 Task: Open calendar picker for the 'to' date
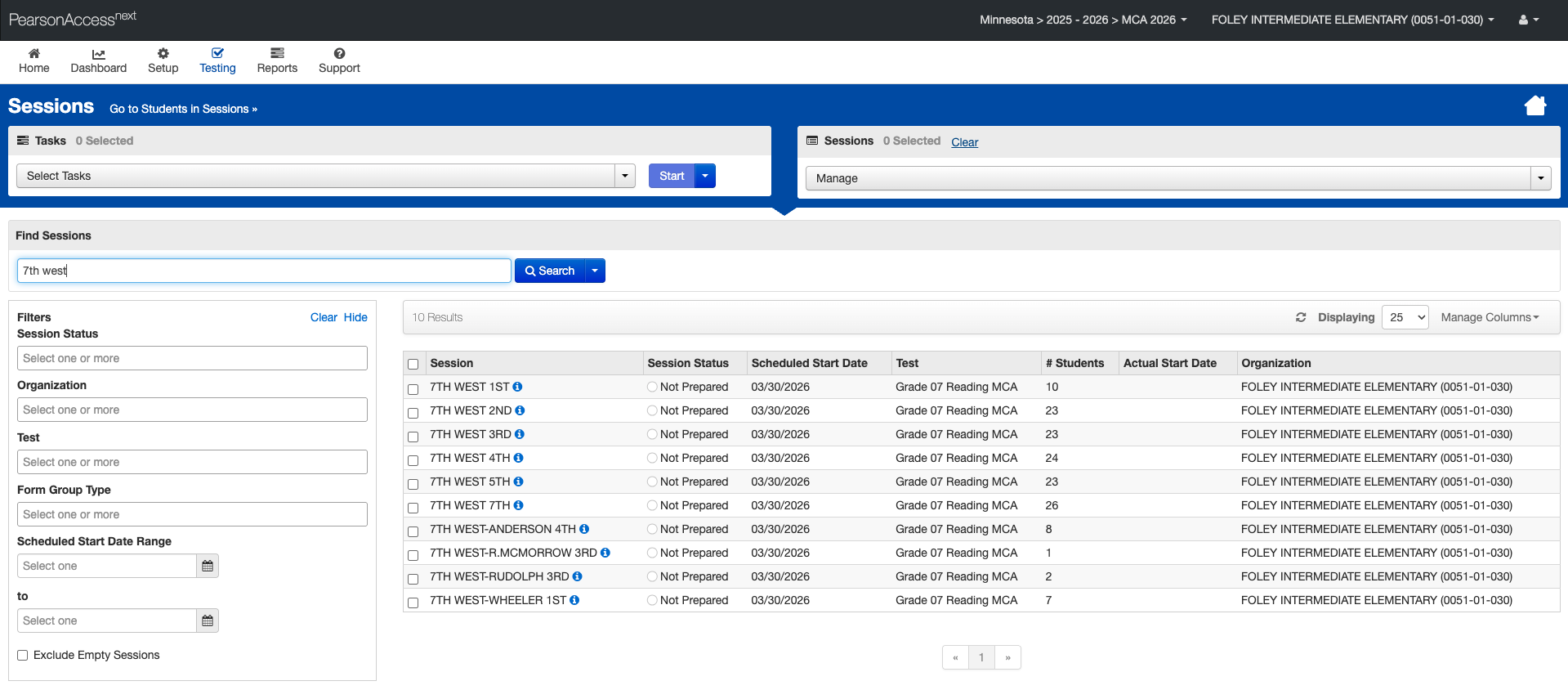(208, 621)
